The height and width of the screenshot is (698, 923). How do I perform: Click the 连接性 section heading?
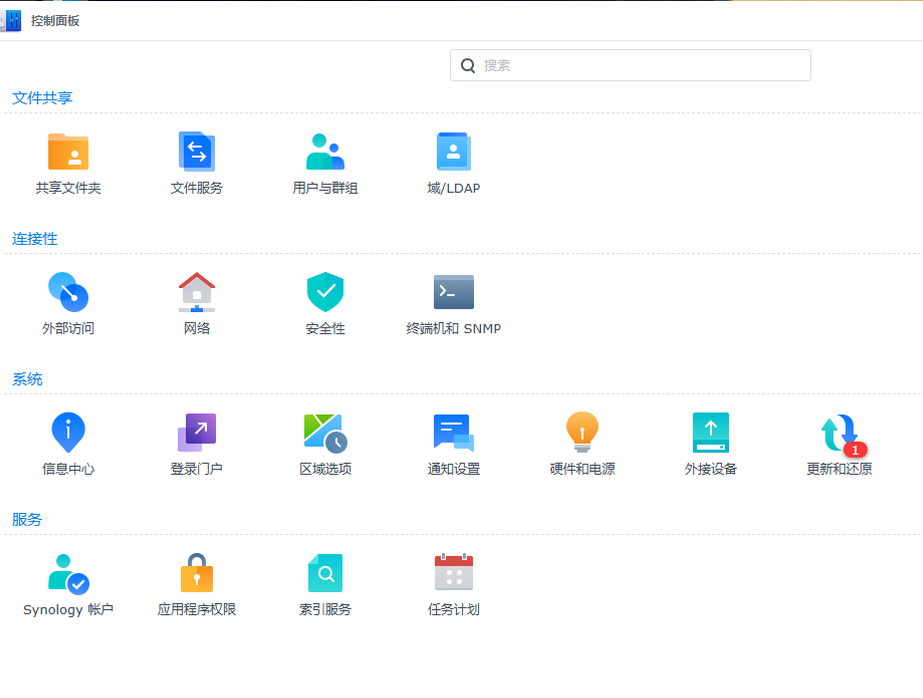[x=35, y=238]
